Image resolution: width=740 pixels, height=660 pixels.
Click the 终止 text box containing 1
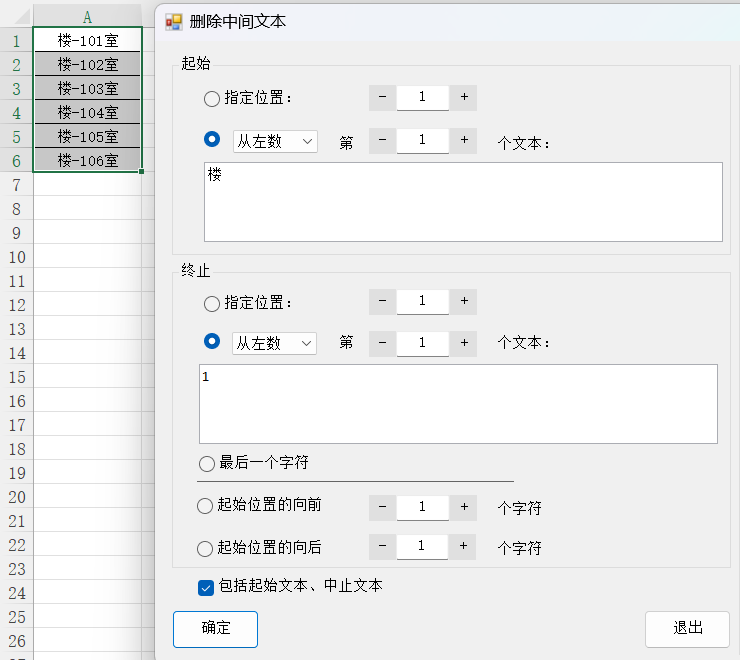(x=458, y=404)
